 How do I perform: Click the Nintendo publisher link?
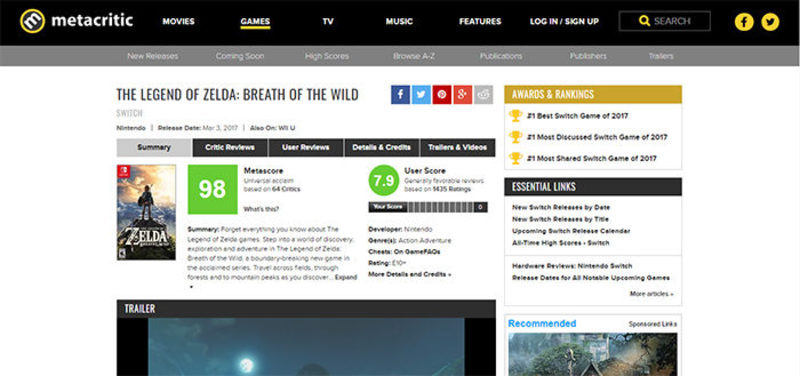coord(131,128)
